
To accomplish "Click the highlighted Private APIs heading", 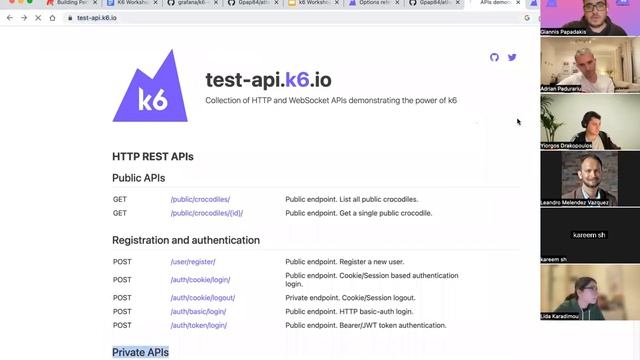I will tap(140, 352).
